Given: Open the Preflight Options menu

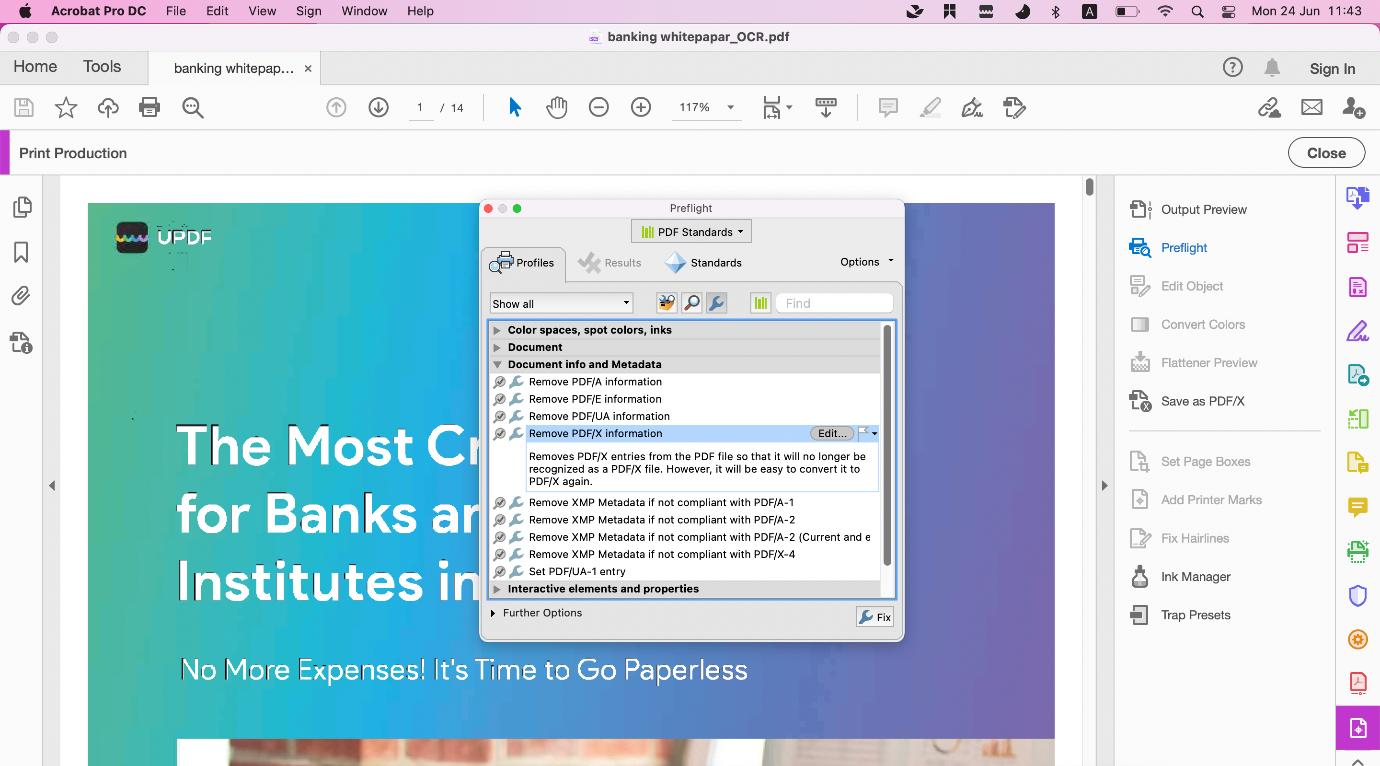Looking at the screenshot, I should (867, 262).
